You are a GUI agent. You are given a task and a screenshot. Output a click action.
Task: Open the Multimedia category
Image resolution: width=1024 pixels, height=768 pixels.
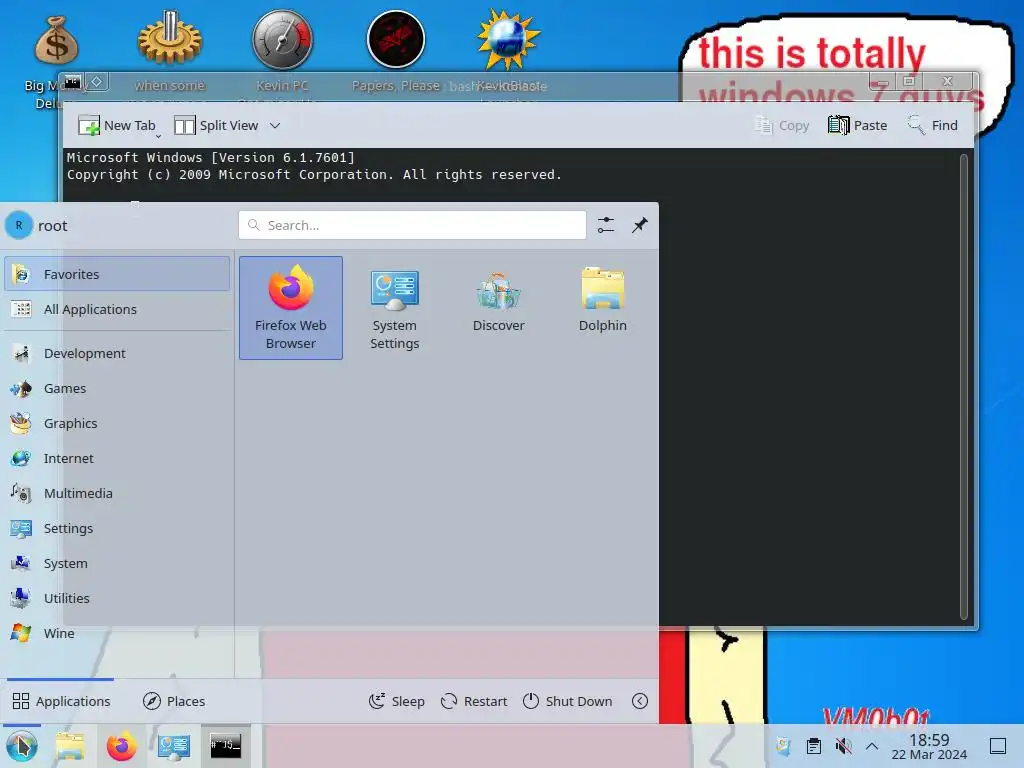pos(117,493)
